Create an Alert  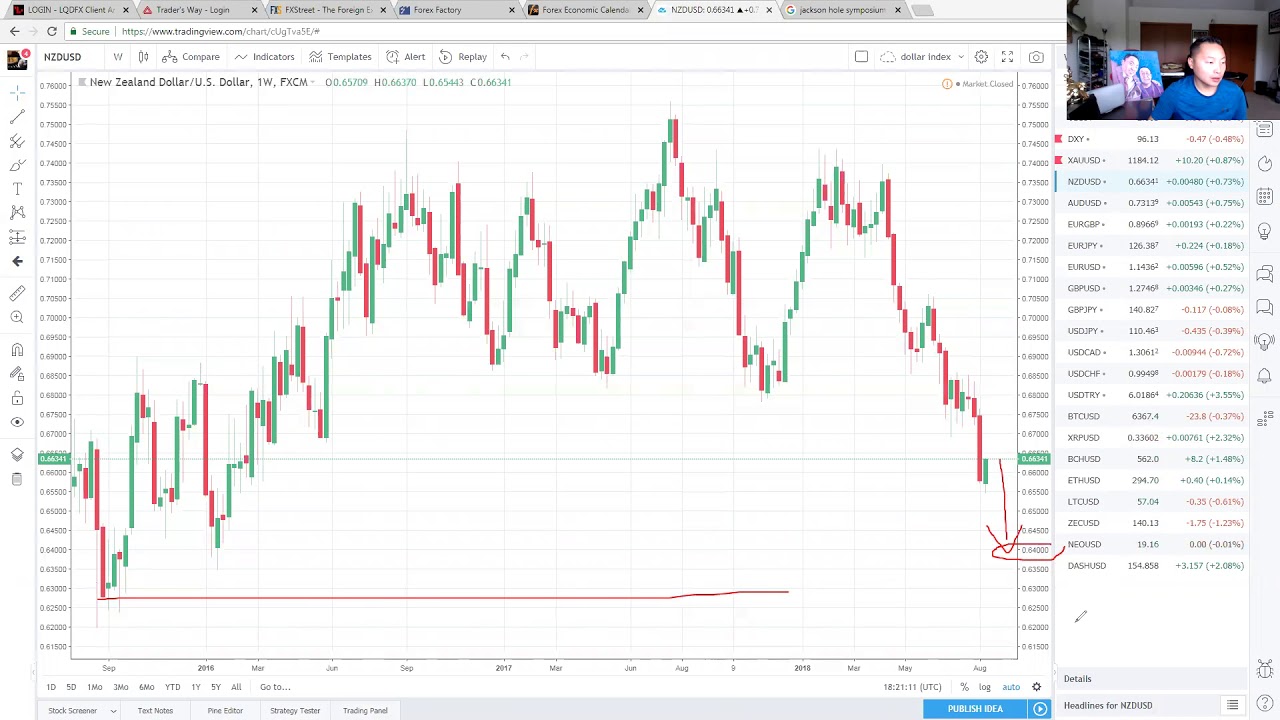[405, 57]
